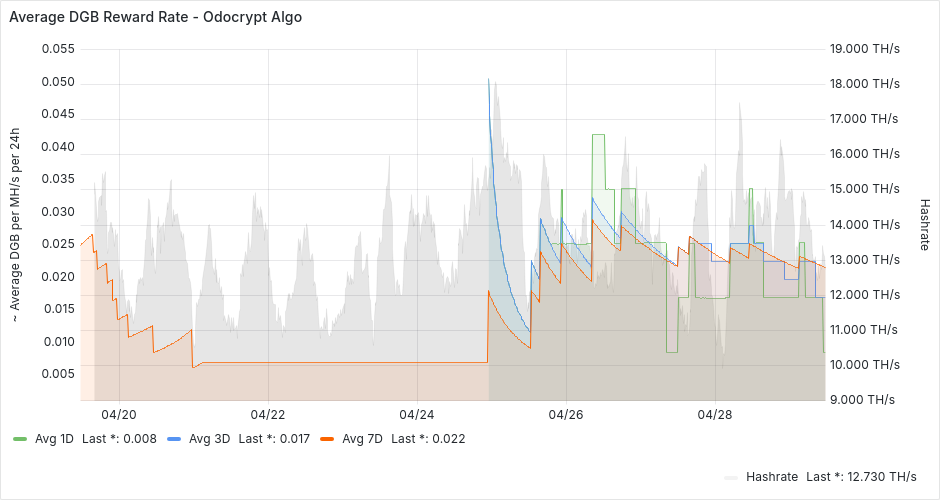
Task: Select the 04/26 x-axis tick label
Action: (566, 413)
